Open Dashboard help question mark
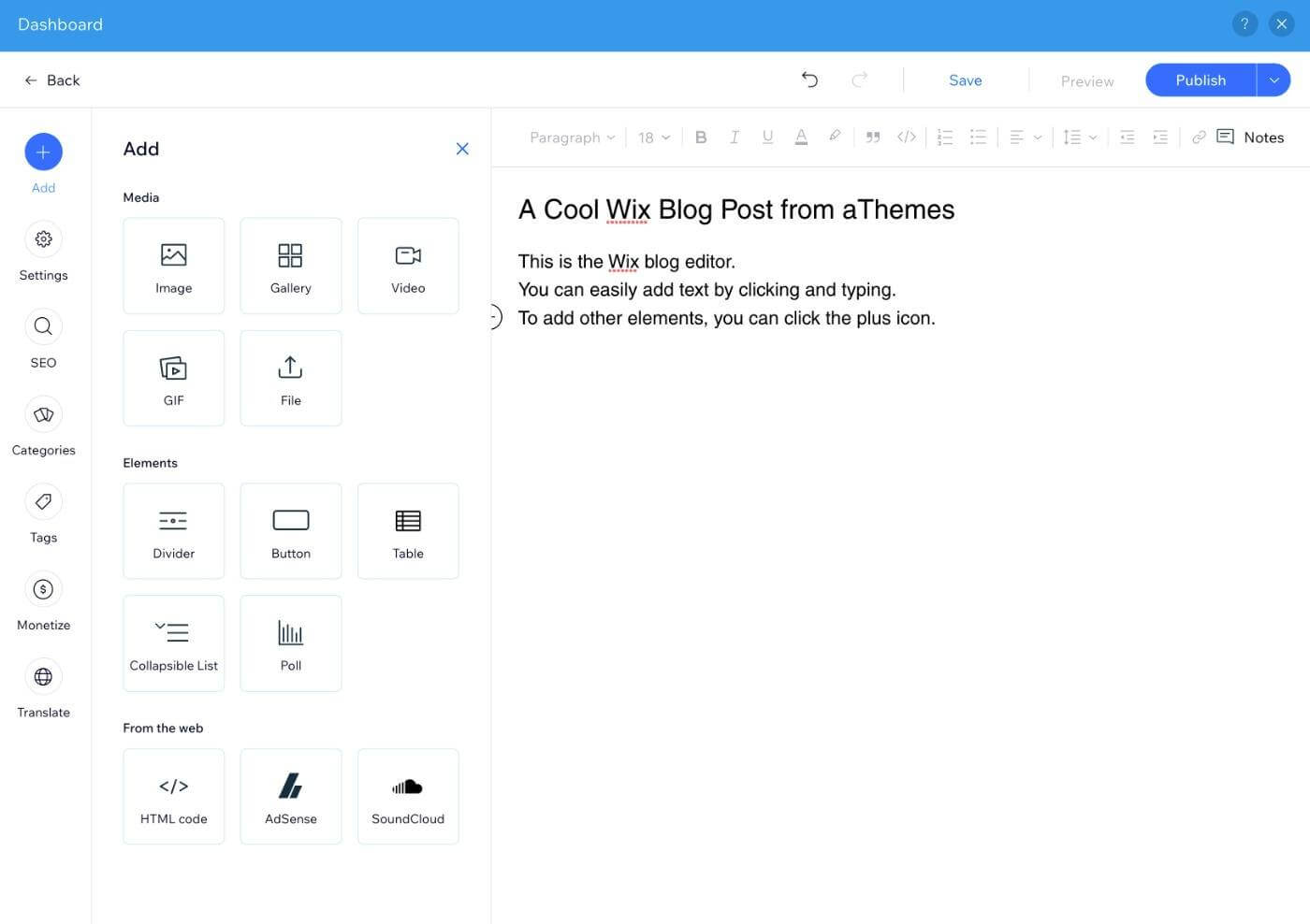The width and height of the screenshot is (1310, 924). point(1244,24)
